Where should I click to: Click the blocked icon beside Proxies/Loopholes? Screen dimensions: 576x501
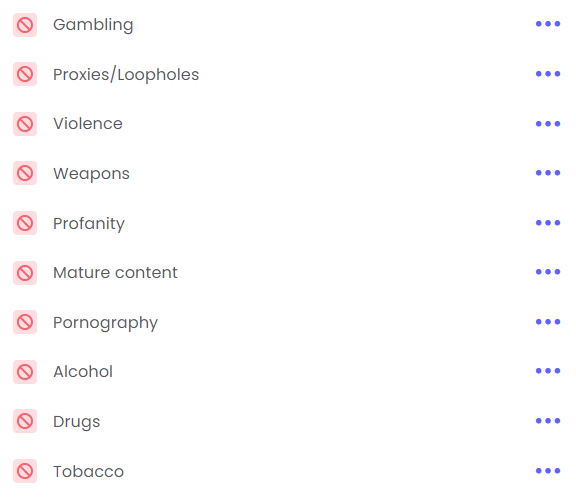[x=25, y=74]
